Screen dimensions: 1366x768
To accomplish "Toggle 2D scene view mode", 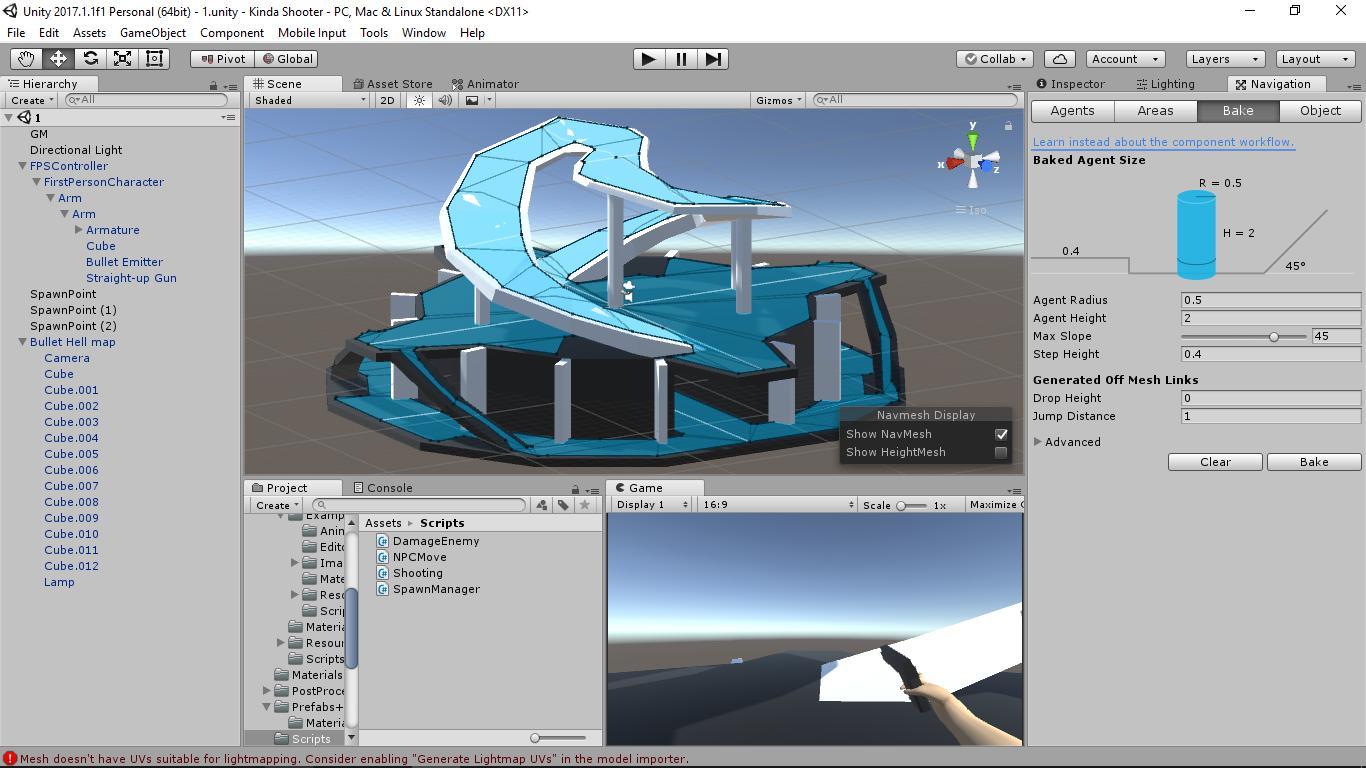I will point(387,100).
